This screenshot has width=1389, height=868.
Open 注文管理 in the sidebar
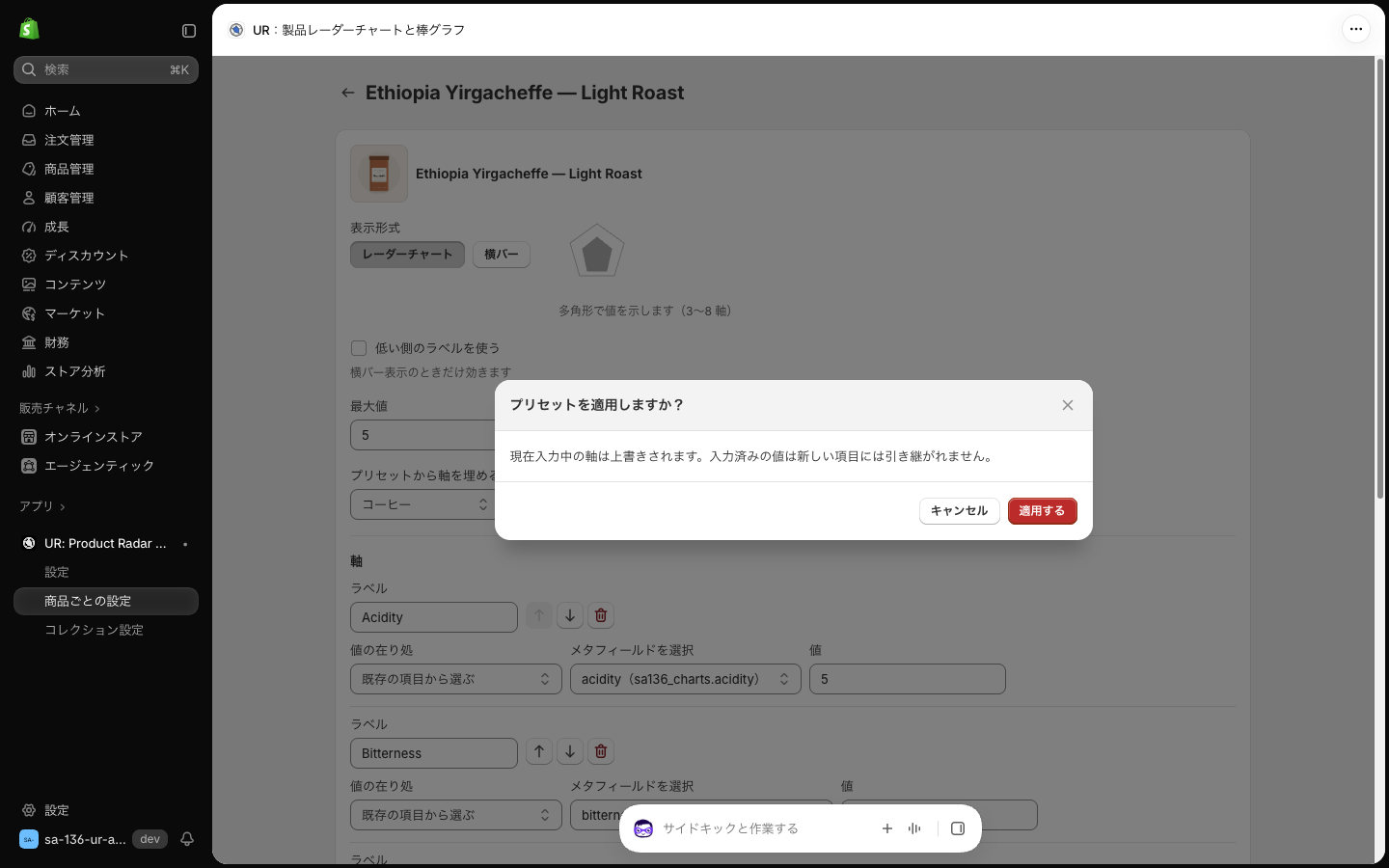[x=106, y=140]
